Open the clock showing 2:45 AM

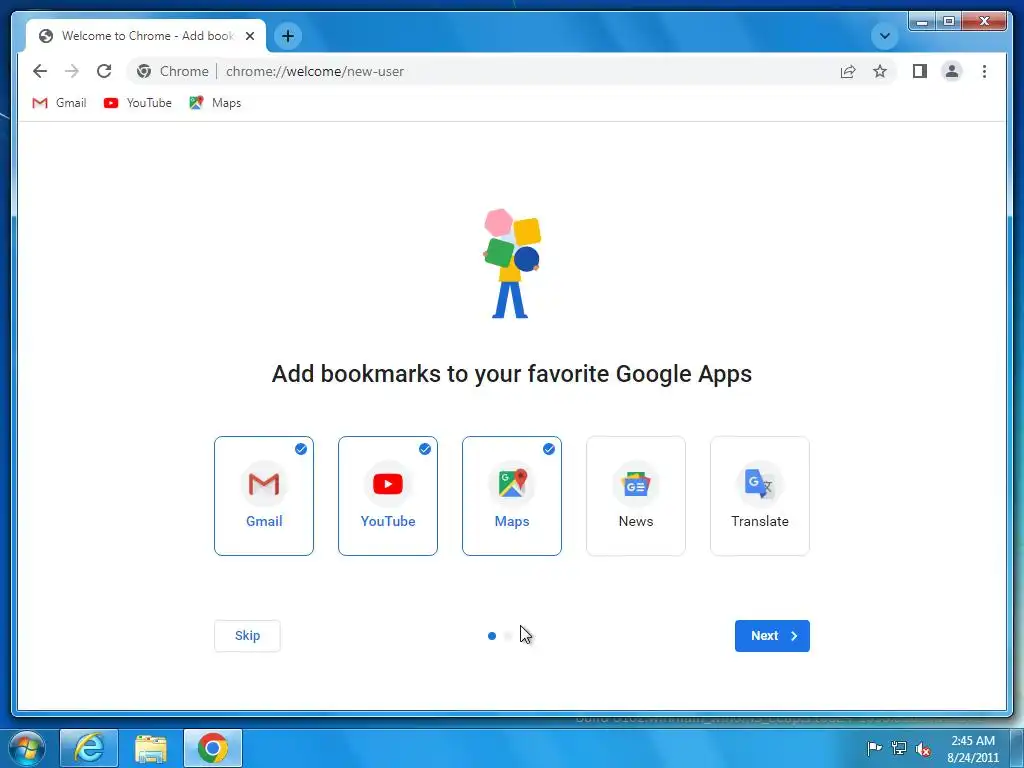[972, 749]
